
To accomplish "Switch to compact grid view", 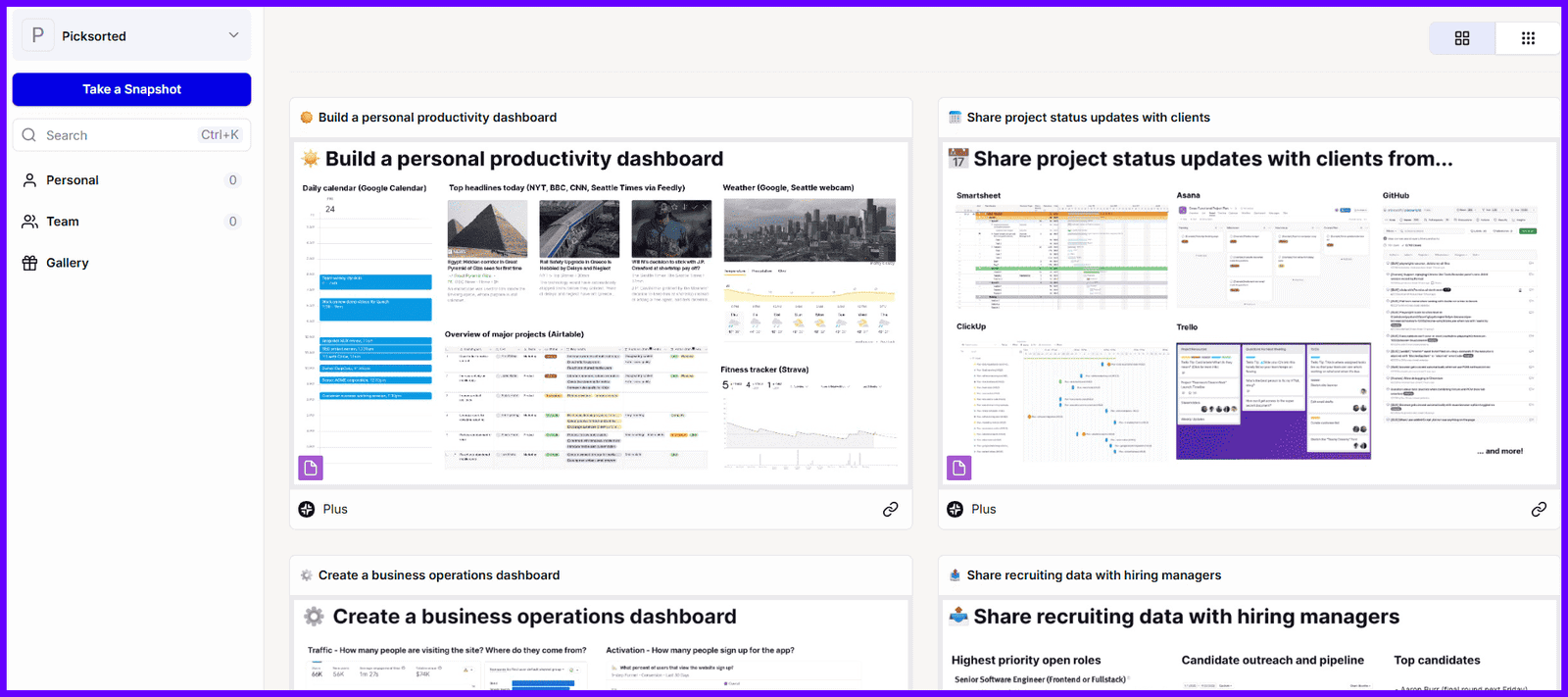I will point(1527,38).
